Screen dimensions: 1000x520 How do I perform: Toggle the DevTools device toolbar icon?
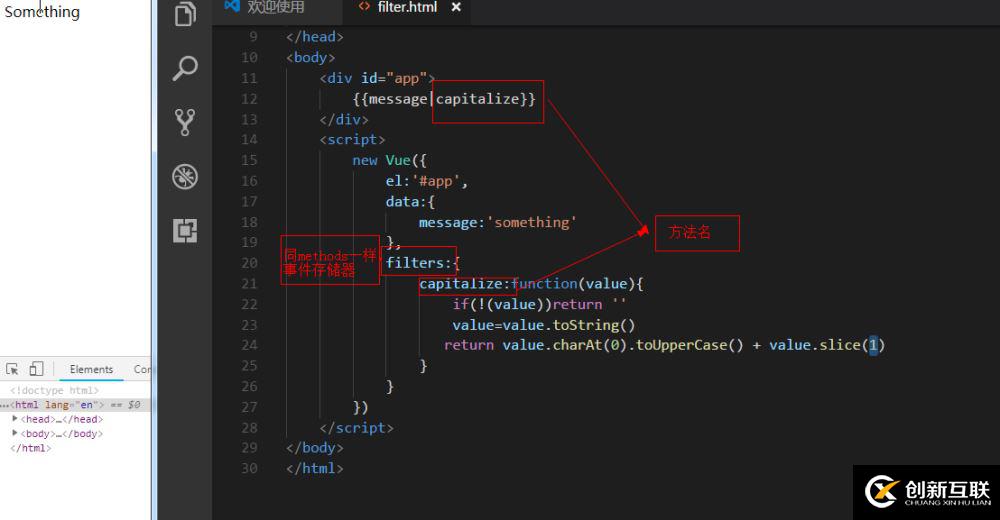tap(36, 369)
